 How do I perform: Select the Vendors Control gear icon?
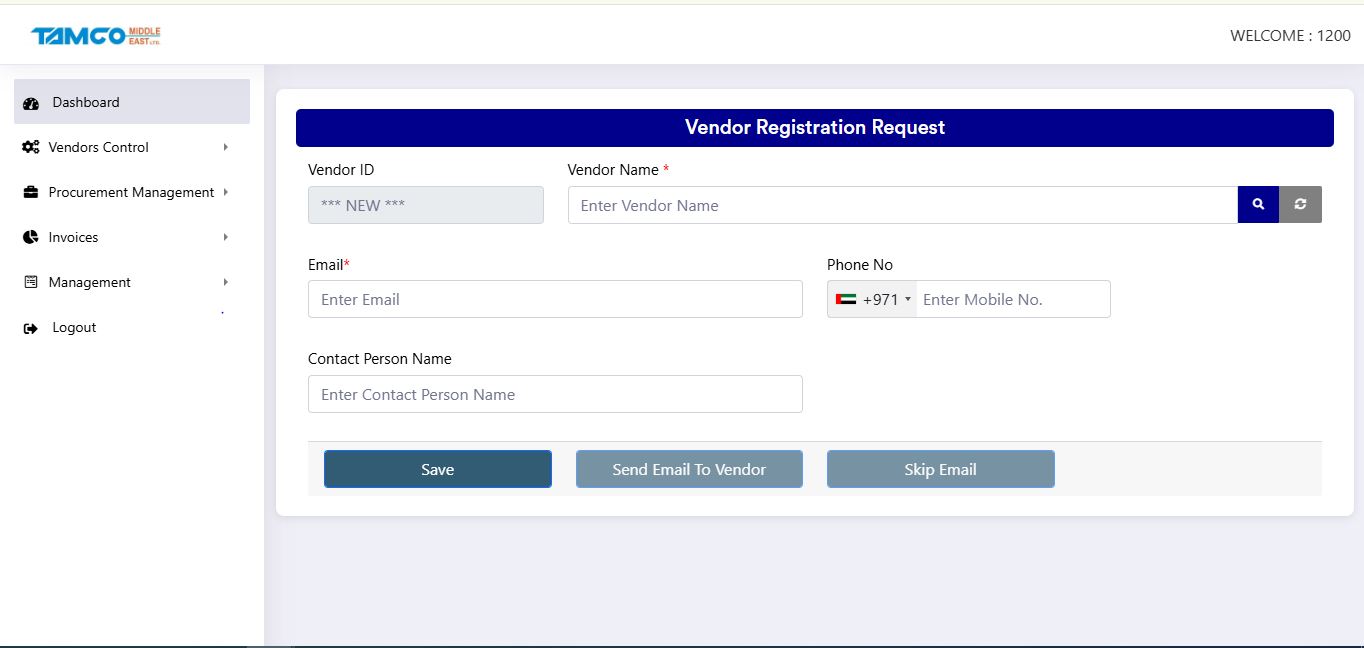(x=30, y=147)
